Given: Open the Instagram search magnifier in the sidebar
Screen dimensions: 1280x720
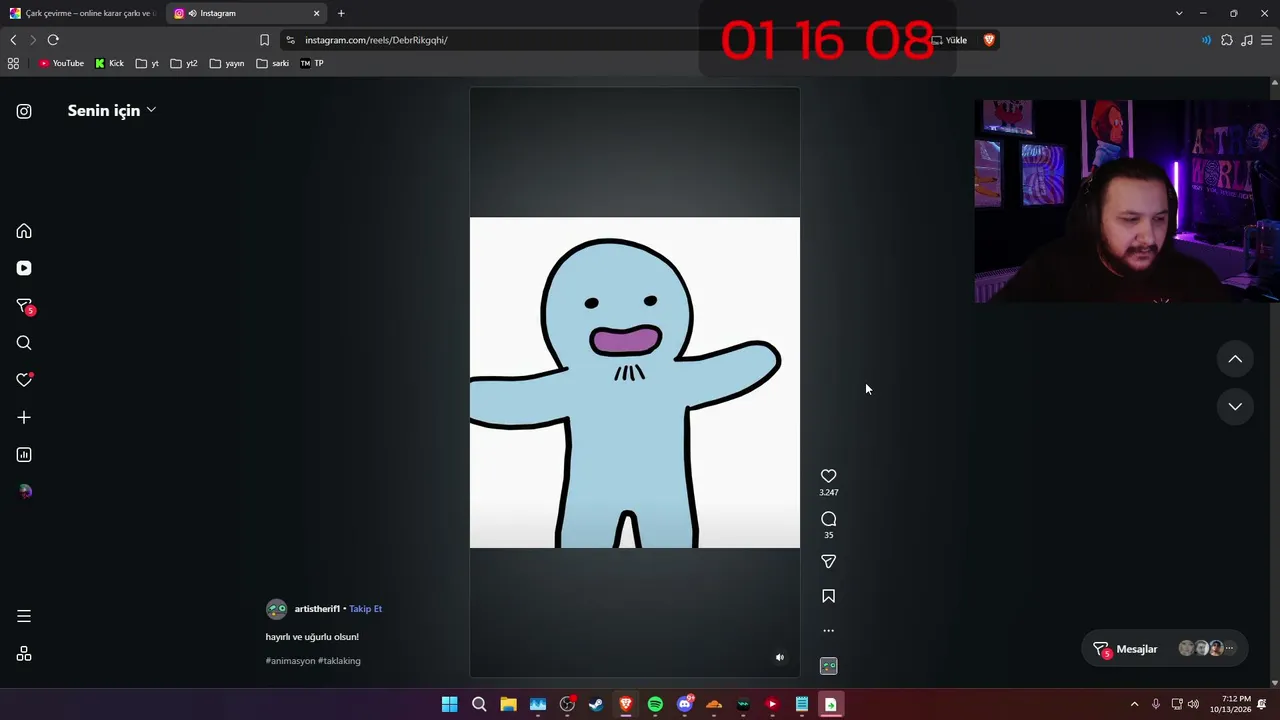Looking at the screenshot, I should tap(24, 343).
